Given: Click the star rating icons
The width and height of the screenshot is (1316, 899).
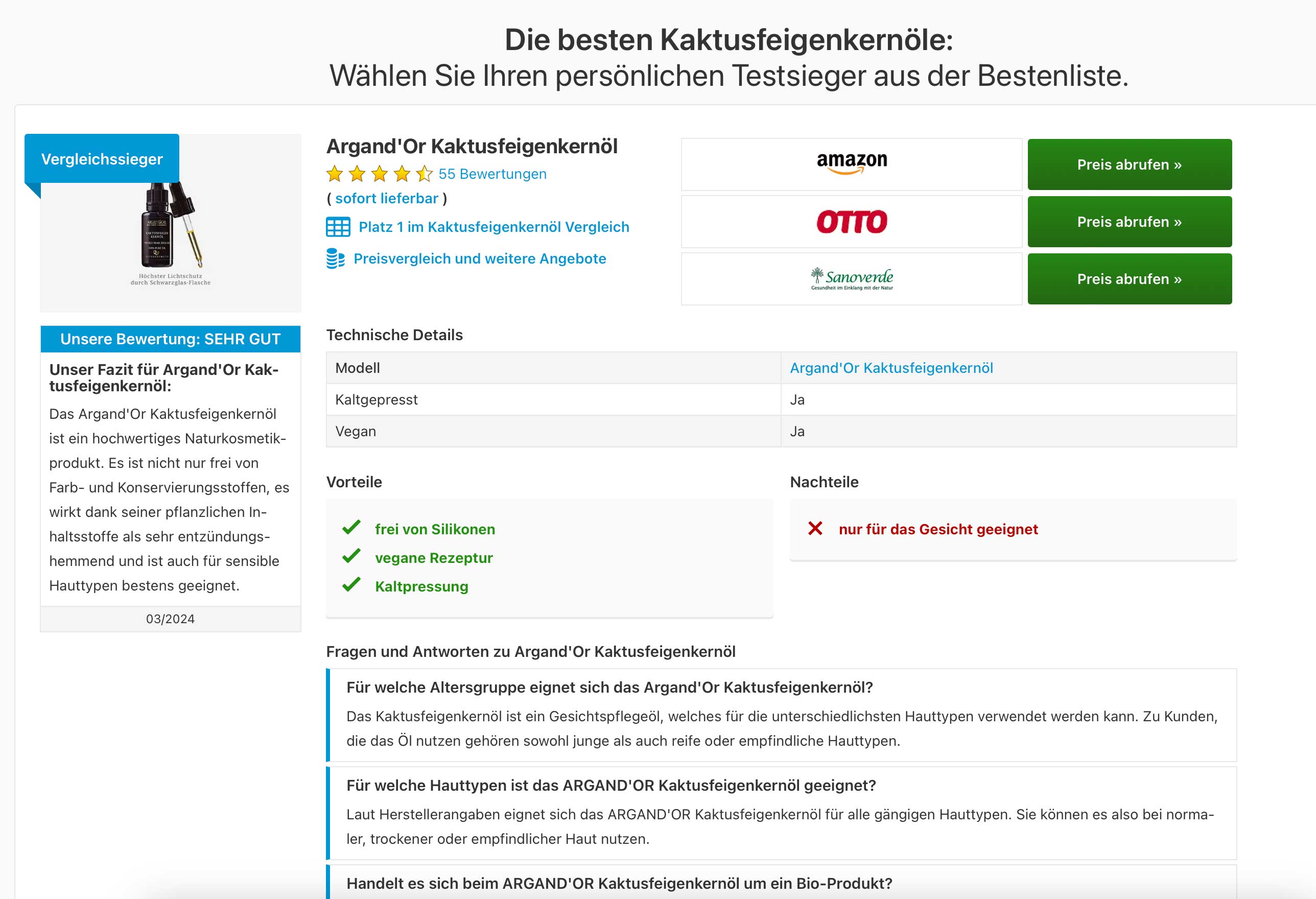Looking at the screenshot, I should tap(380, 174).
